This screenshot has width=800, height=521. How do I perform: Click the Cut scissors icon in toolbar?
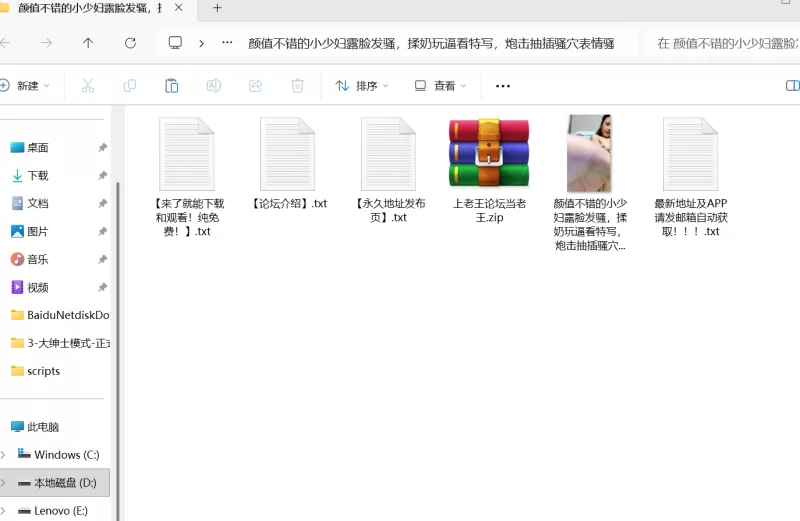point(87,86)
